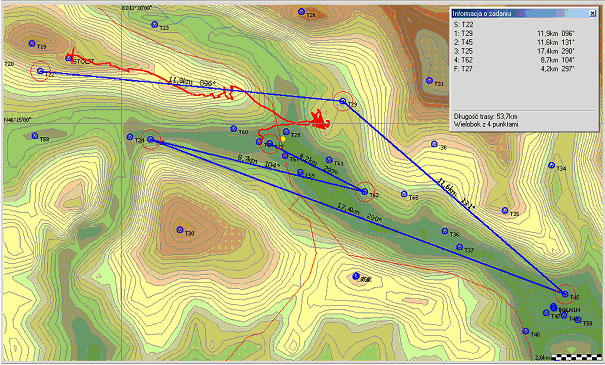This screenshot has width=605, height=365.
Task: Click the T19 waypoint marker
Action: tap(32, 43)
